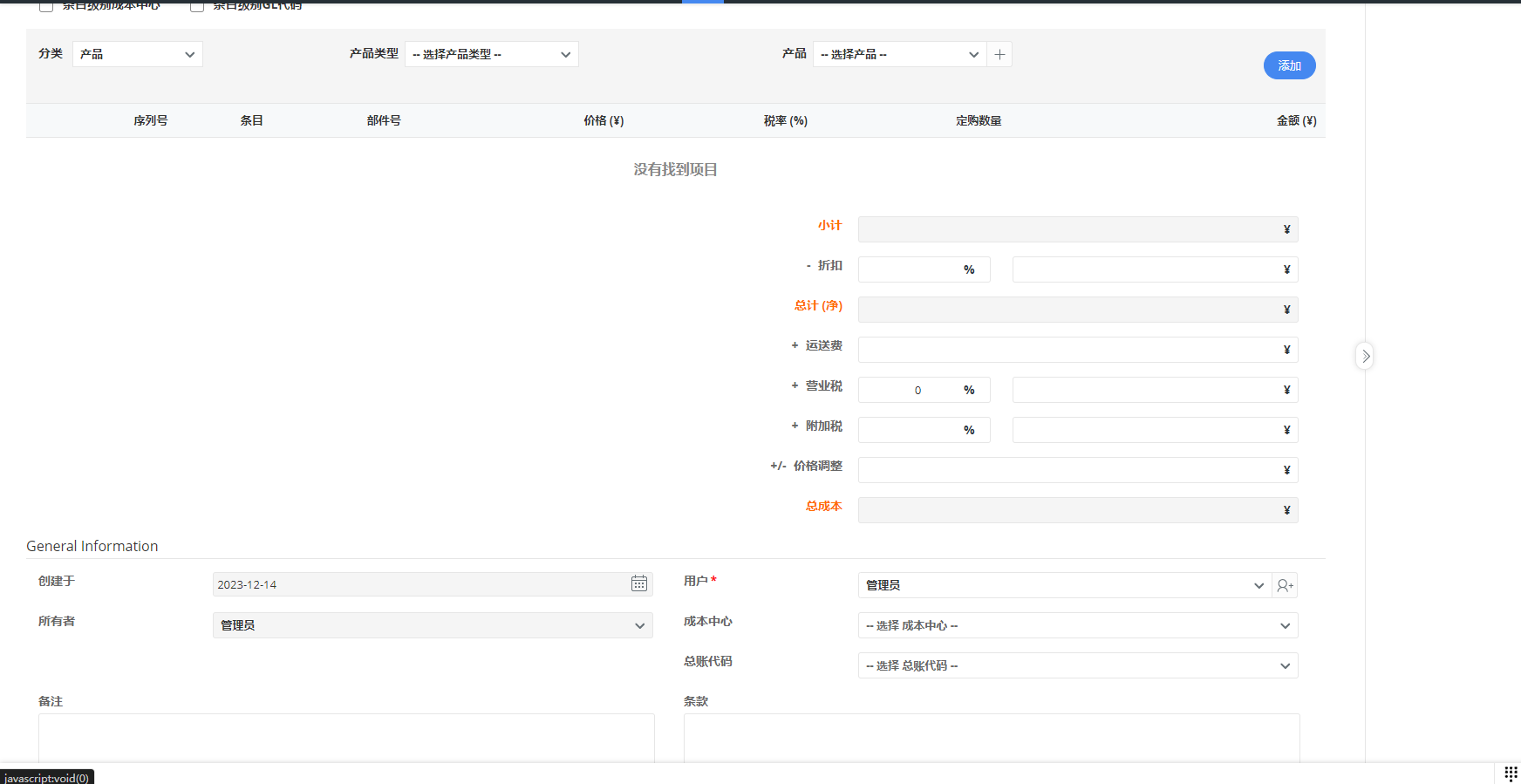Click the 添加 button
Image resolution: width=1521 pixels, height=784 pixels.
(x=1290, y=65)
